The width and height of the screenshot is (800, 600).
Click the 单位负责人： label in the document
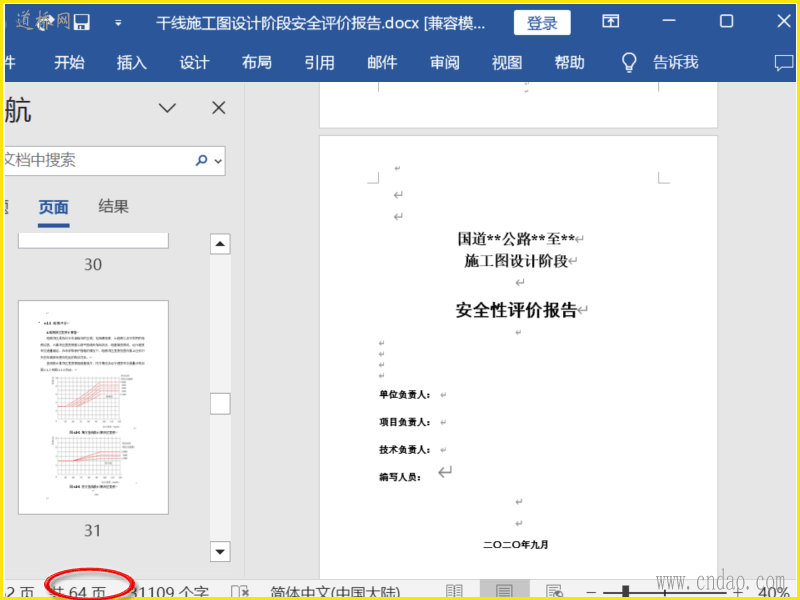click(x=405, y=395)
